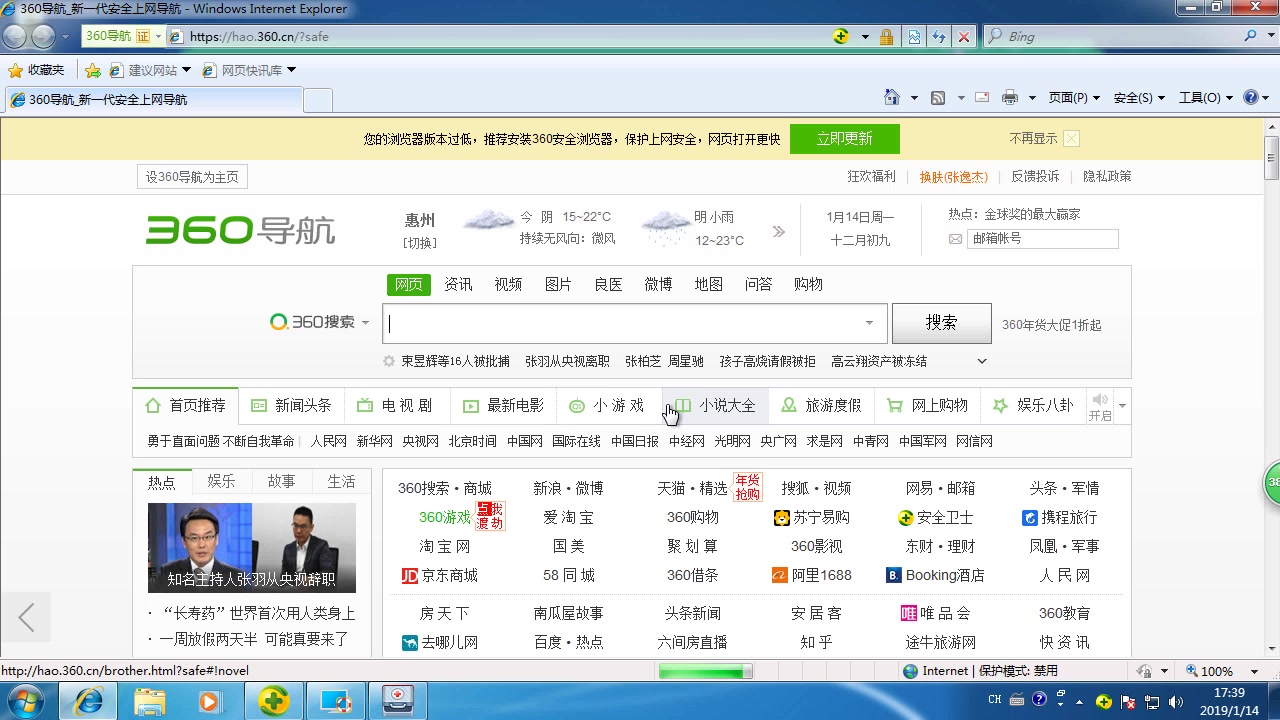This screenshot has height=720, width=1280.
Task: Click the compatibility view icon
Action: tap(914, 37)
